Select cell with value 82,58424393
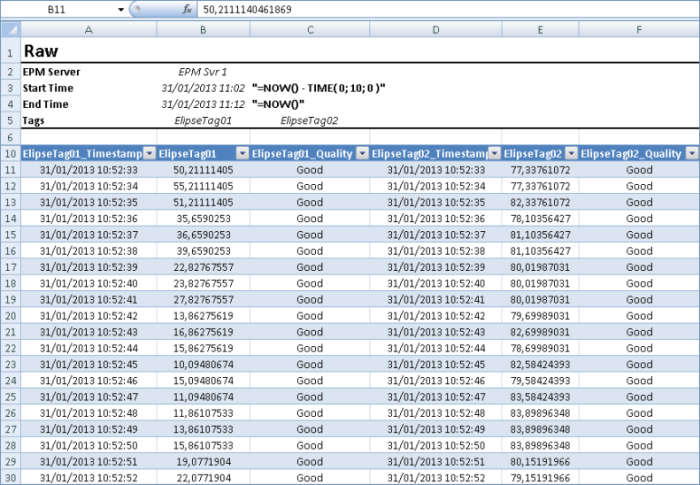The height and width of the screenshot is (485, 700). pos(540,364)
